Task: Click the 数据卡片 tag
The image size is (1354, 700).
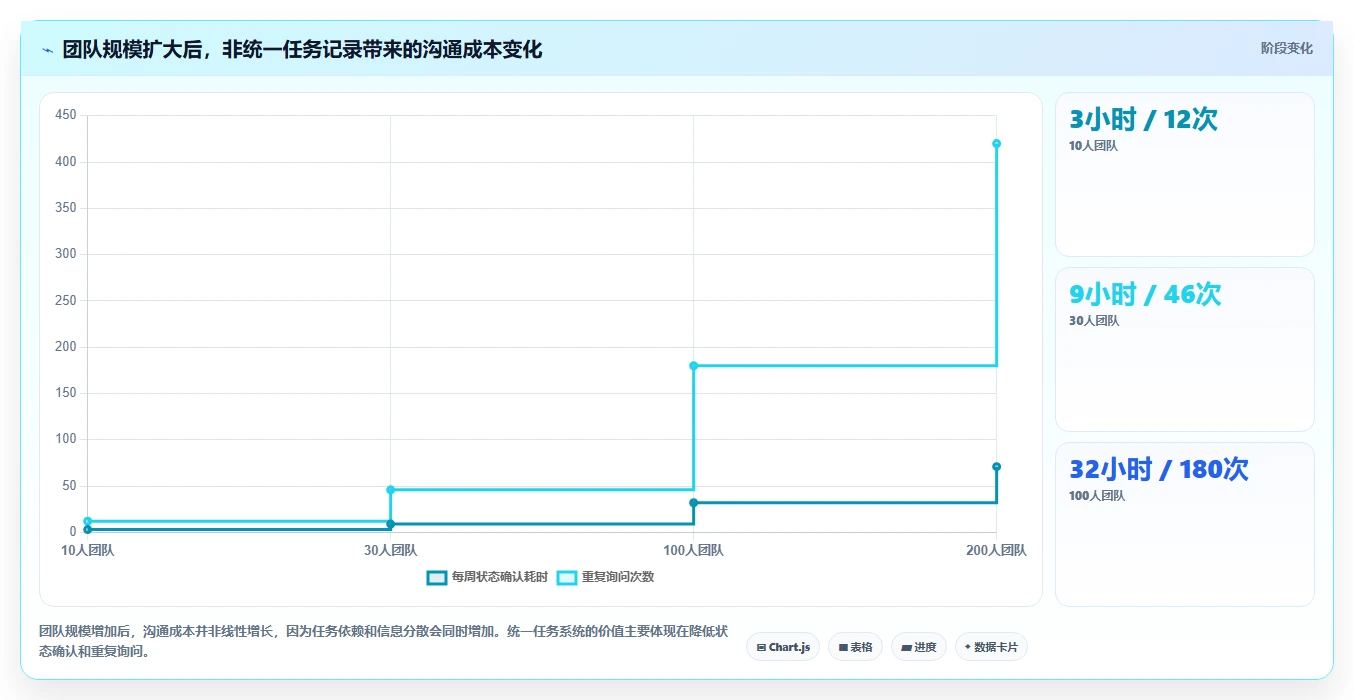Action: (991, 647)
